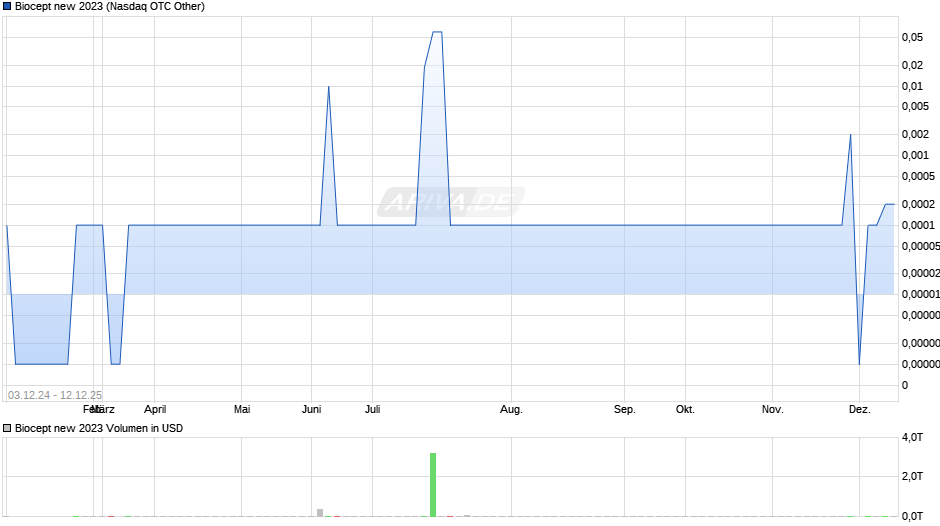Click the 'Sep.' axis label

coord(625,410)
